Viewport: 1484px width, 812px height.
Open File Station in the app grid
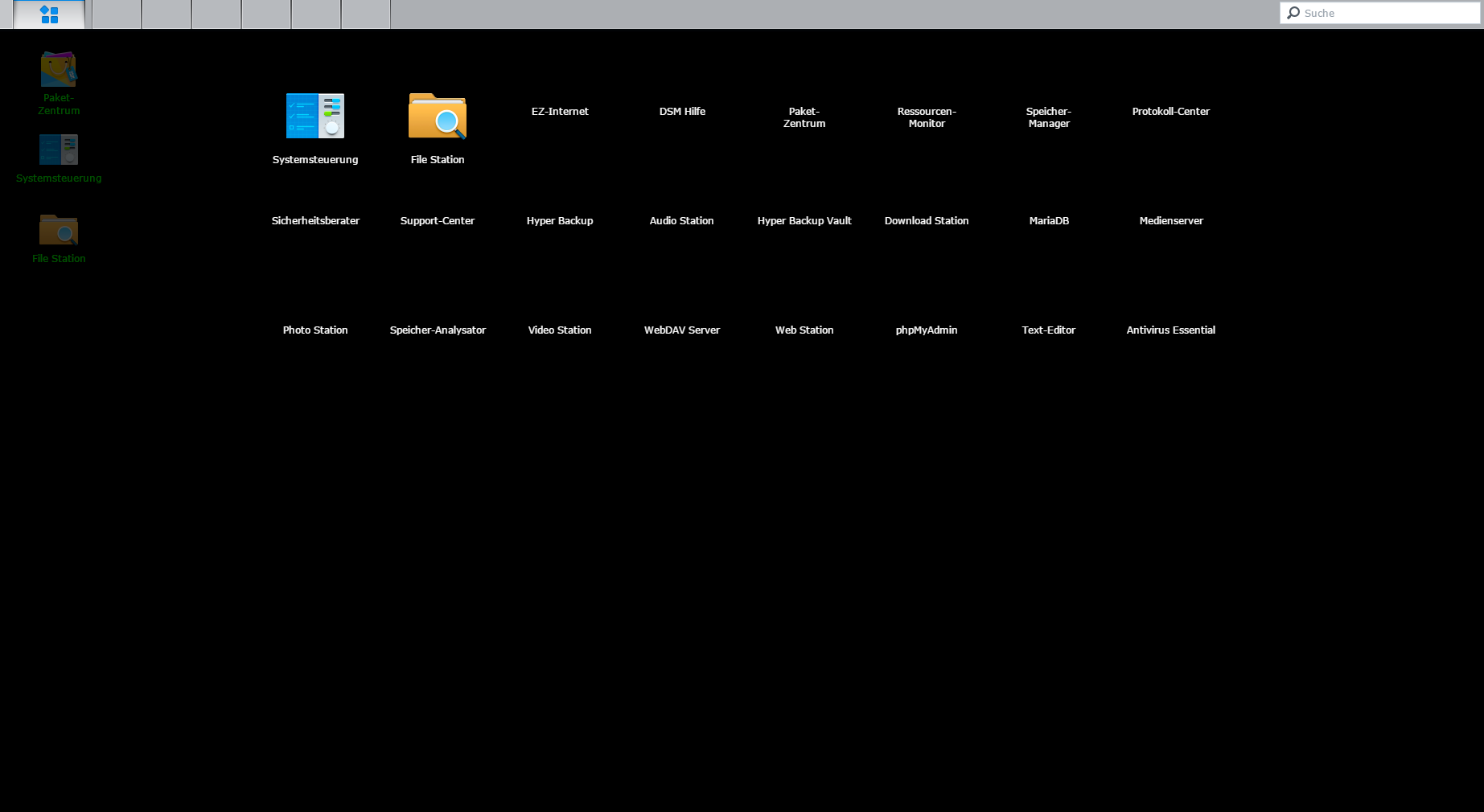[438, 129]
